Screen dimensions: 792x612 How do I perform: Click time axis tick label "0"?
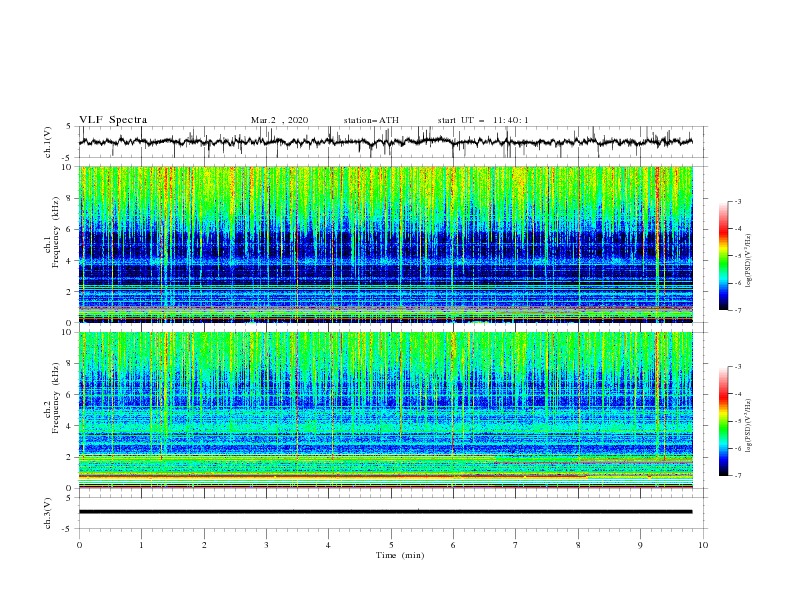point(79,545)
